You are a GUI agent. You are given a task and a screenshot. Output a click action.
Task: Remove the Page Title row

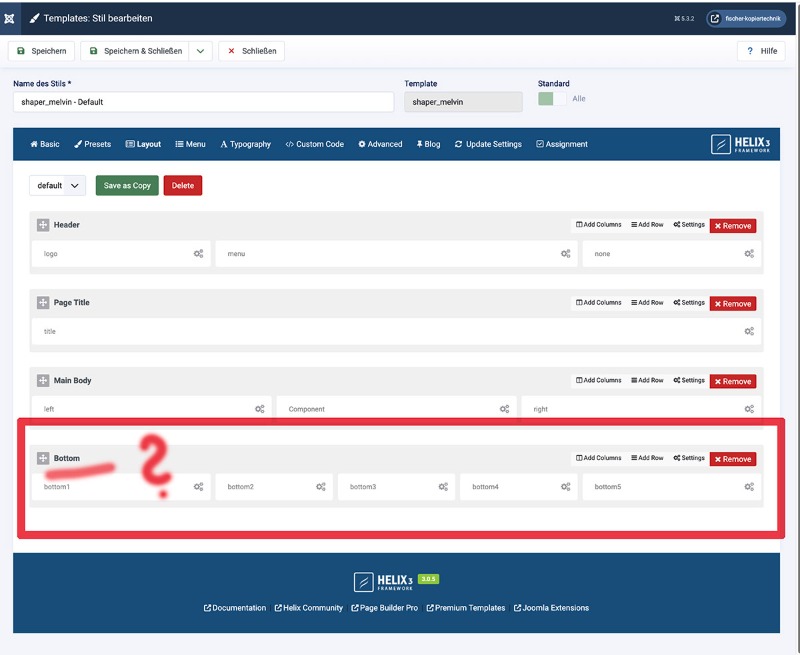733,304
